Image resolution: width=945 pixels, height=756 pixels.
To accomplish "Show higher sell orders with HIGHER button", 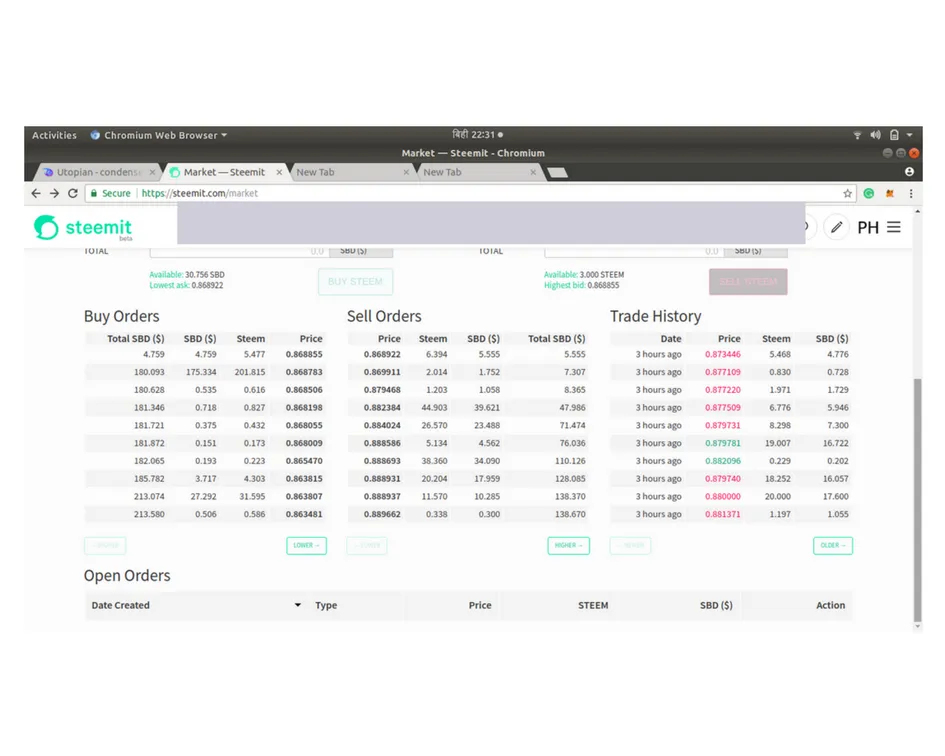I will (568, 546).
